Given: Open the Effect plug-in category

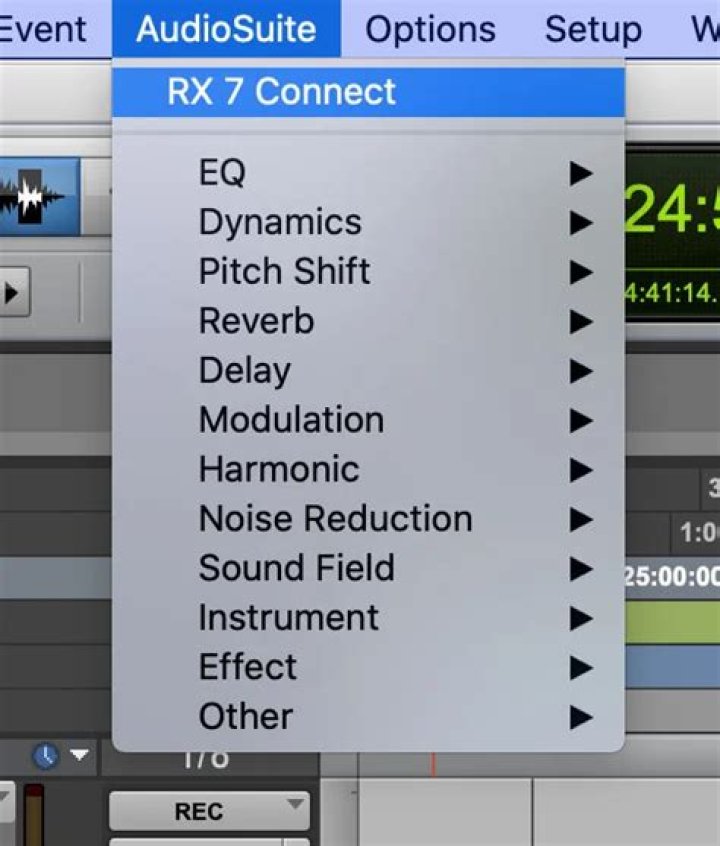Looking at the screenshot, I should click(x=369, y=667).
